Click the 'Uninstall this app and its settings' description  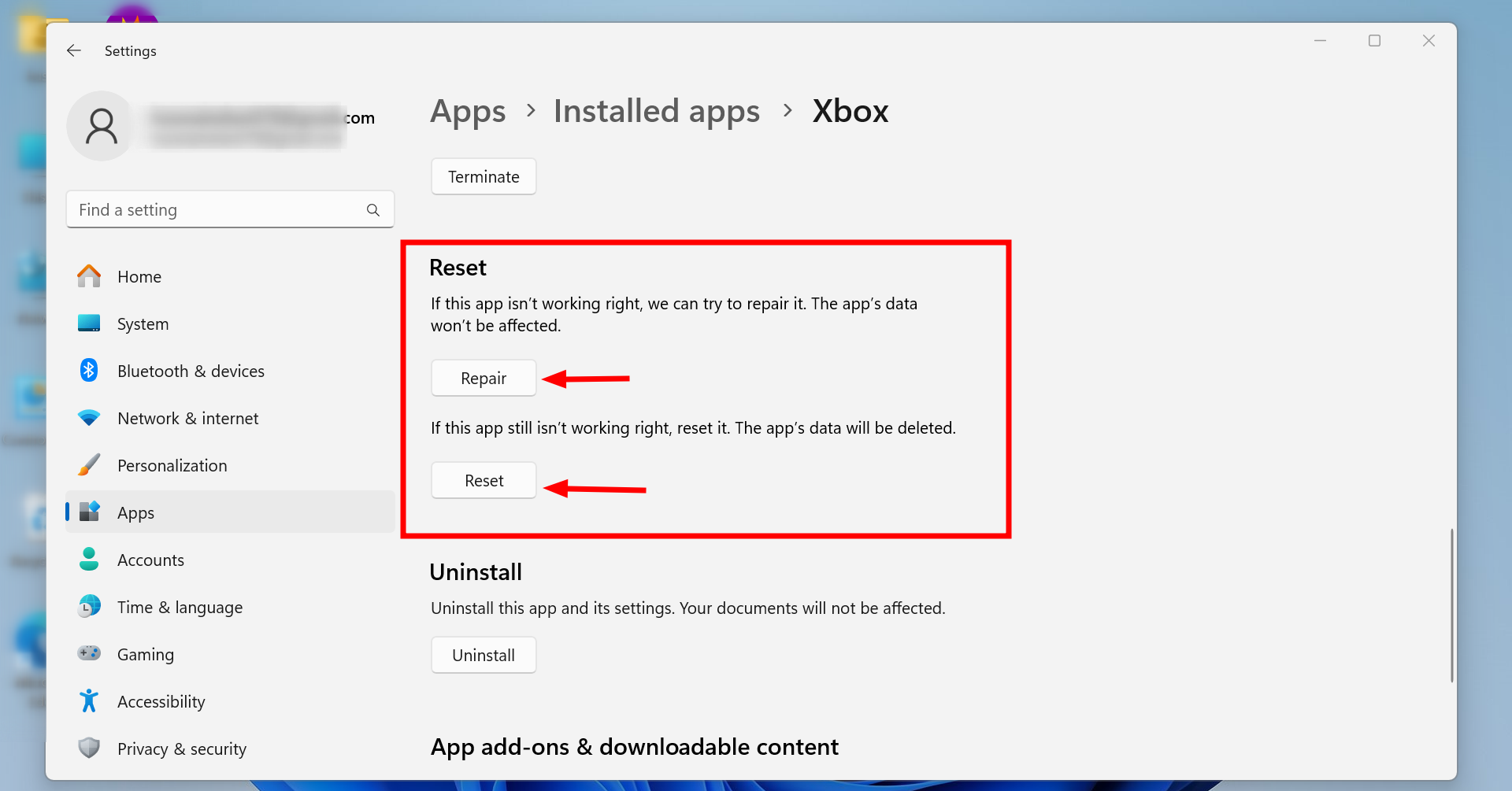(x=687, y=608)
